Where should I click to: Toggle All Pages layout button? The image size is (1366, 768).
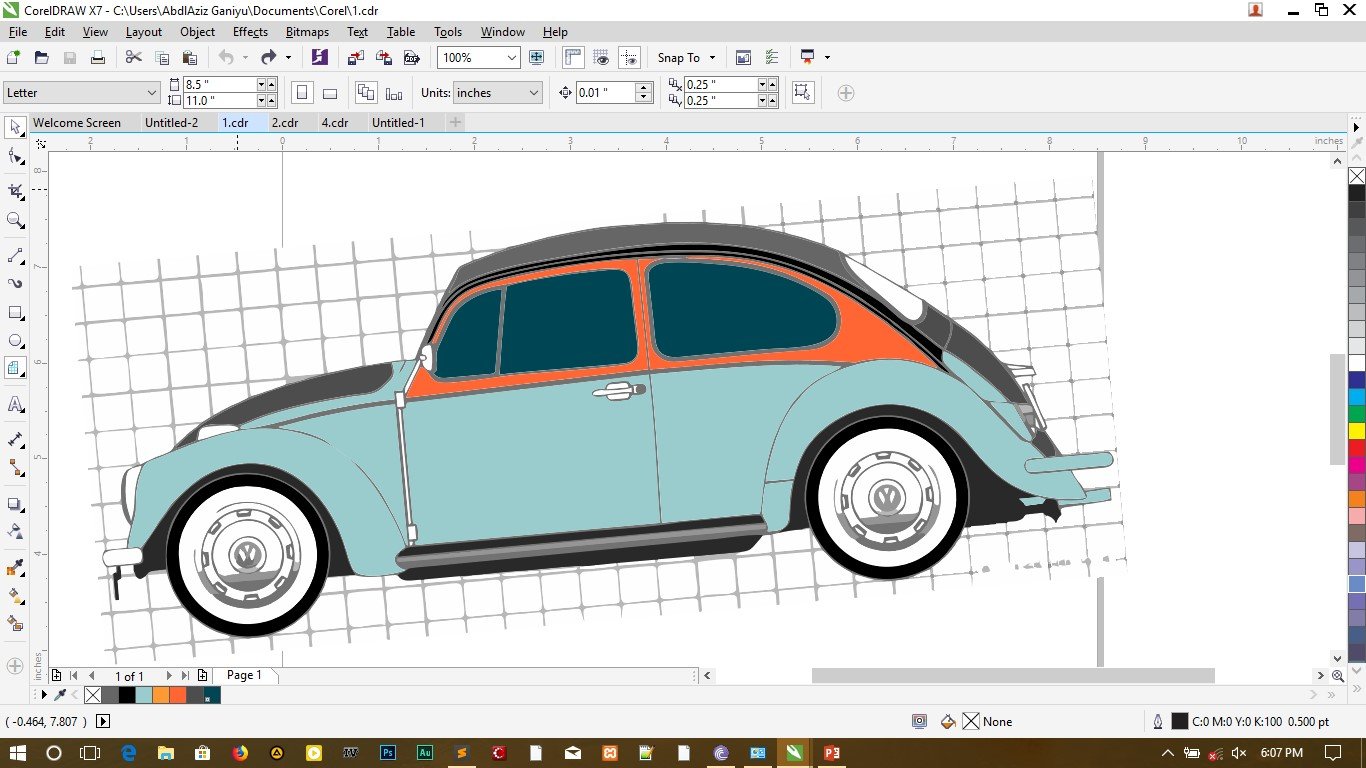point(366,93)
